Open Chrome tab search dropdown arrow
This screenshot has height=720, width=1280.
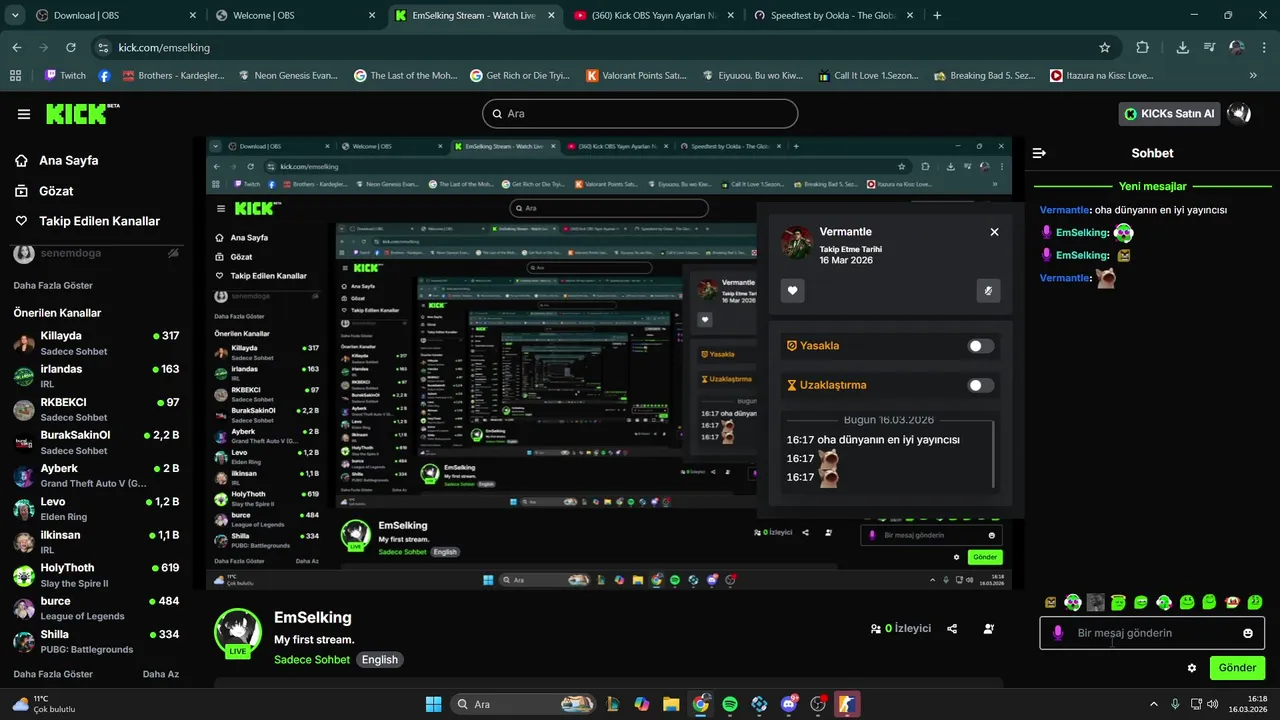(x=15, y=15)
